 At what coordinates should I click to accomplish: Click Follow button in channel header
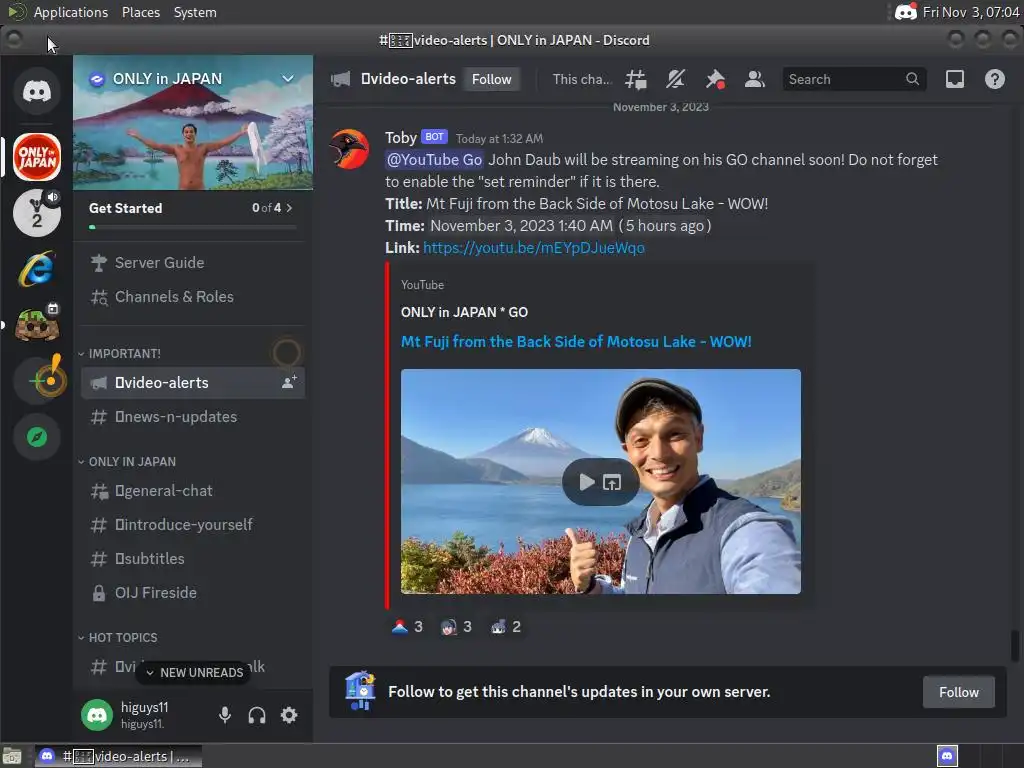[x=492, y=79]
